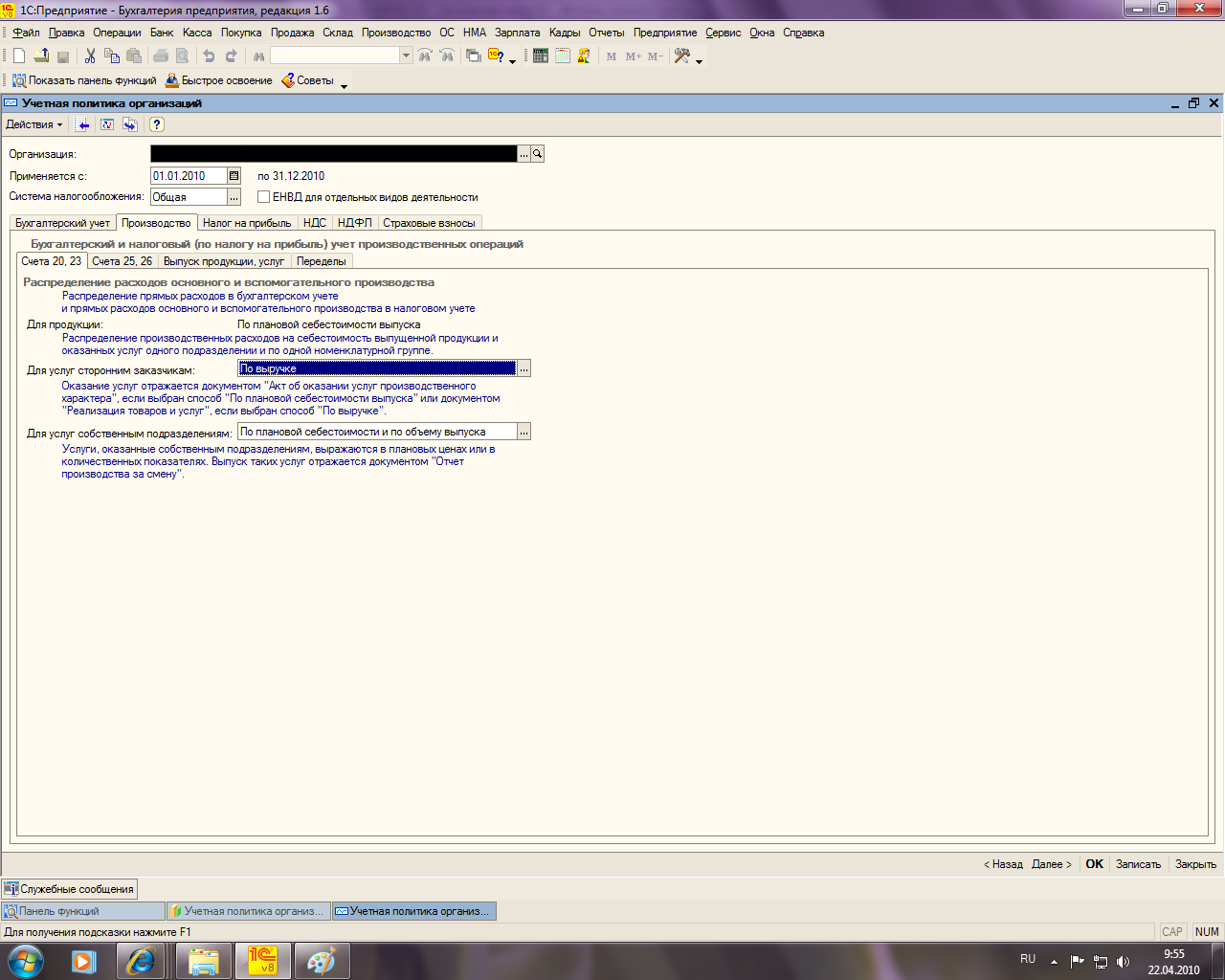Click the M+ memory add button
The width and height of the screenshot is (1225, 980).
click(x=634, y=56)
